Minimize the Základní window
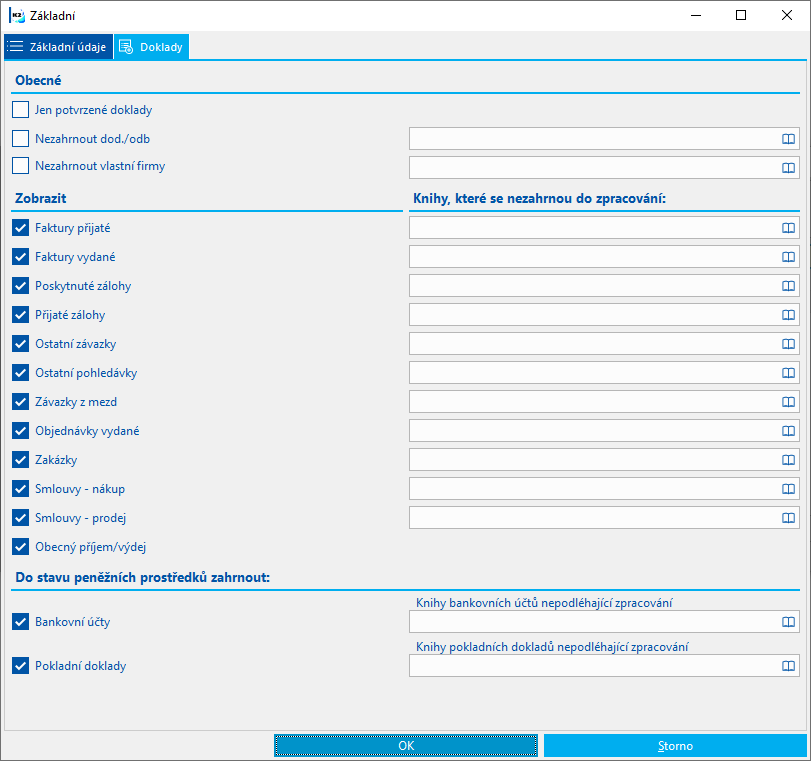The image size is (811, 761). coord(696,16)
